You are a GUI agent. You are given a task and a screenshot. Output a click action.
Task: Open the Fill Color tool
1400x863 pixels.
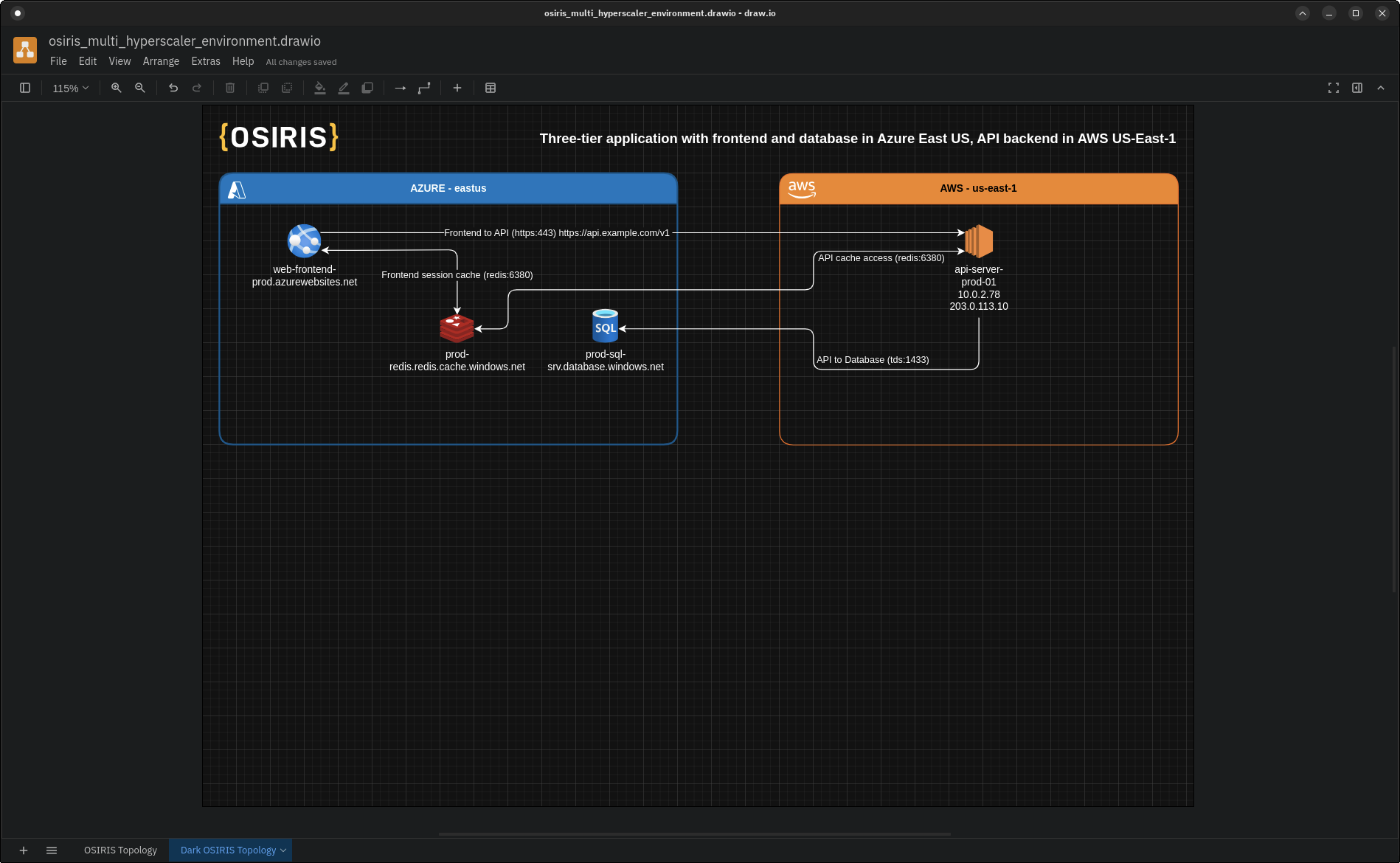coord(320,88)
